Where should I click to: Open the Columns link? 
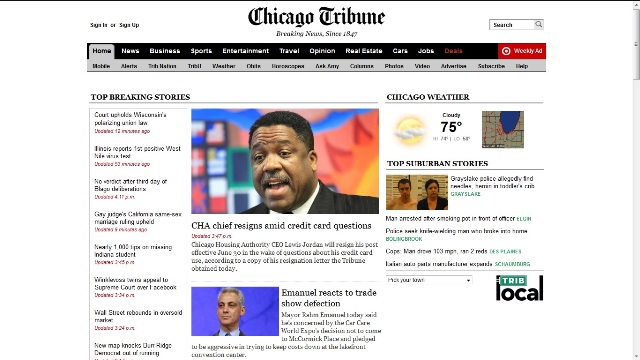[362, 66]
